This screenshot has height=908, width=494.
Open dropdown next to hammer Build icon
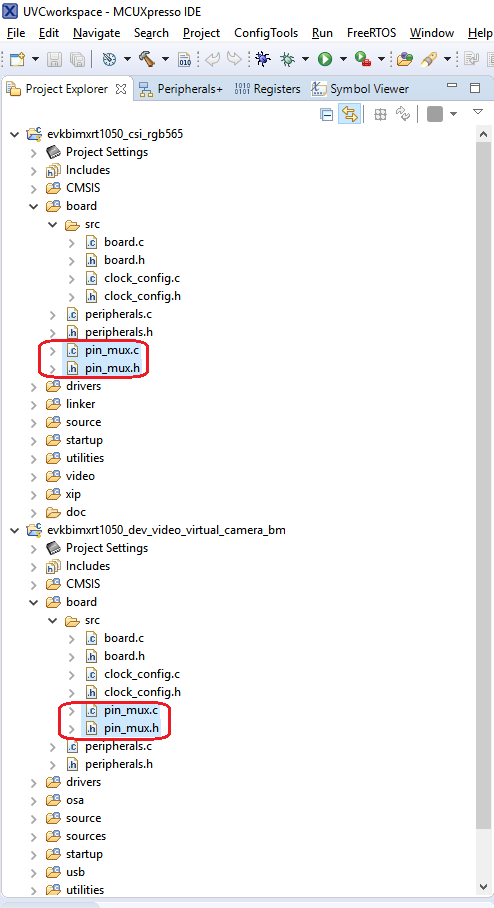point(166,59)
